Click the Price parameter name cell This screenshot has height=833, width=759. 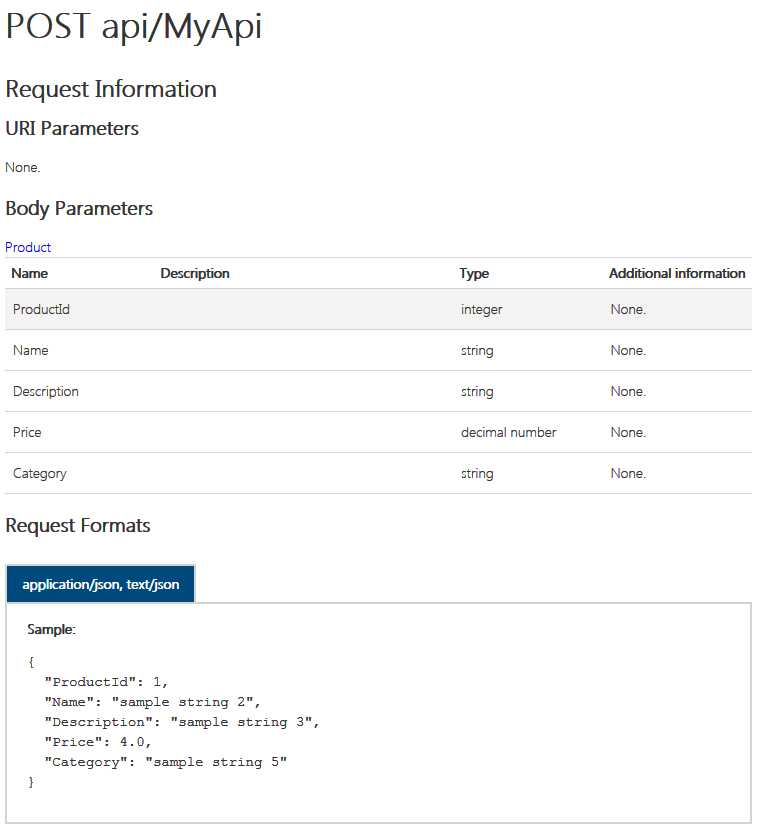(x=27, y=432)
